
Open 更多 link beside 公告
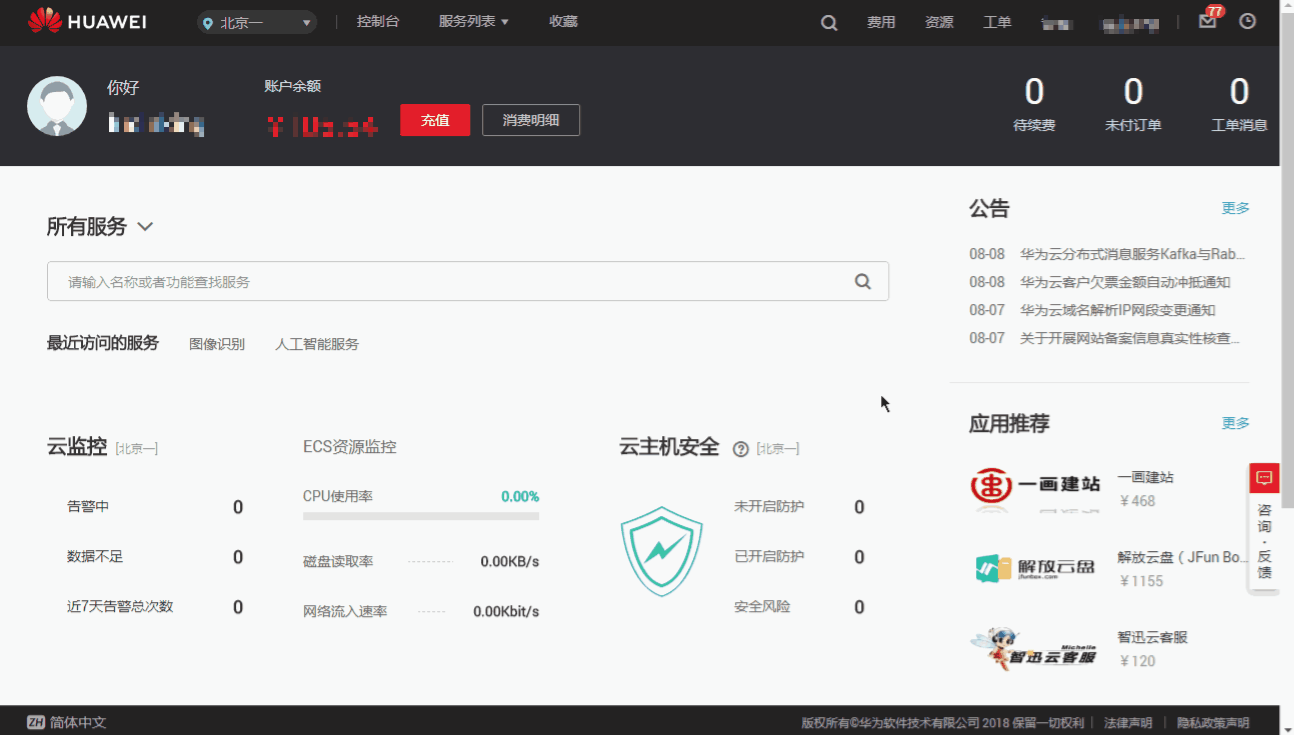1235,208
